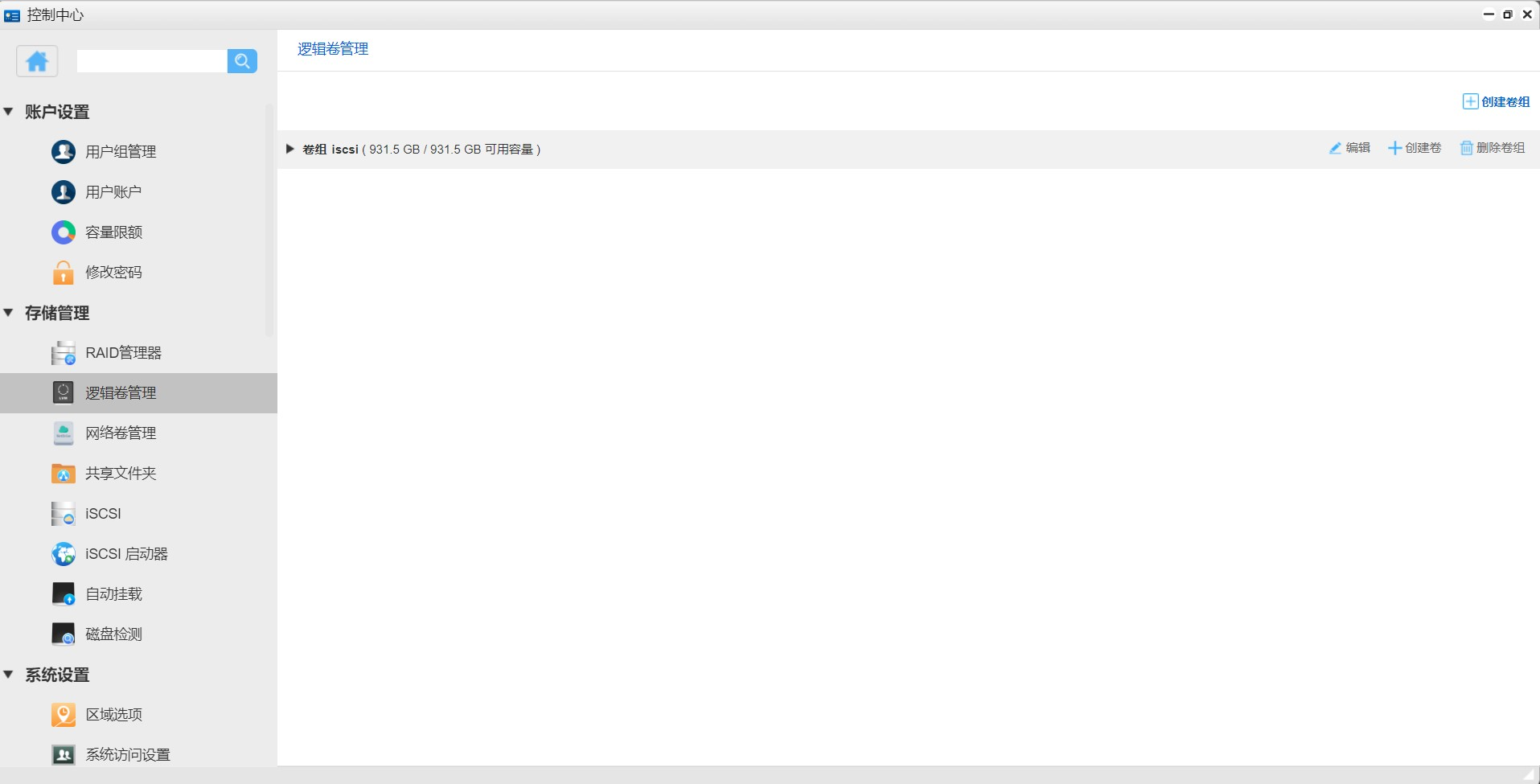Open the 磁盘检测 icon

click(x=63, y=634)
